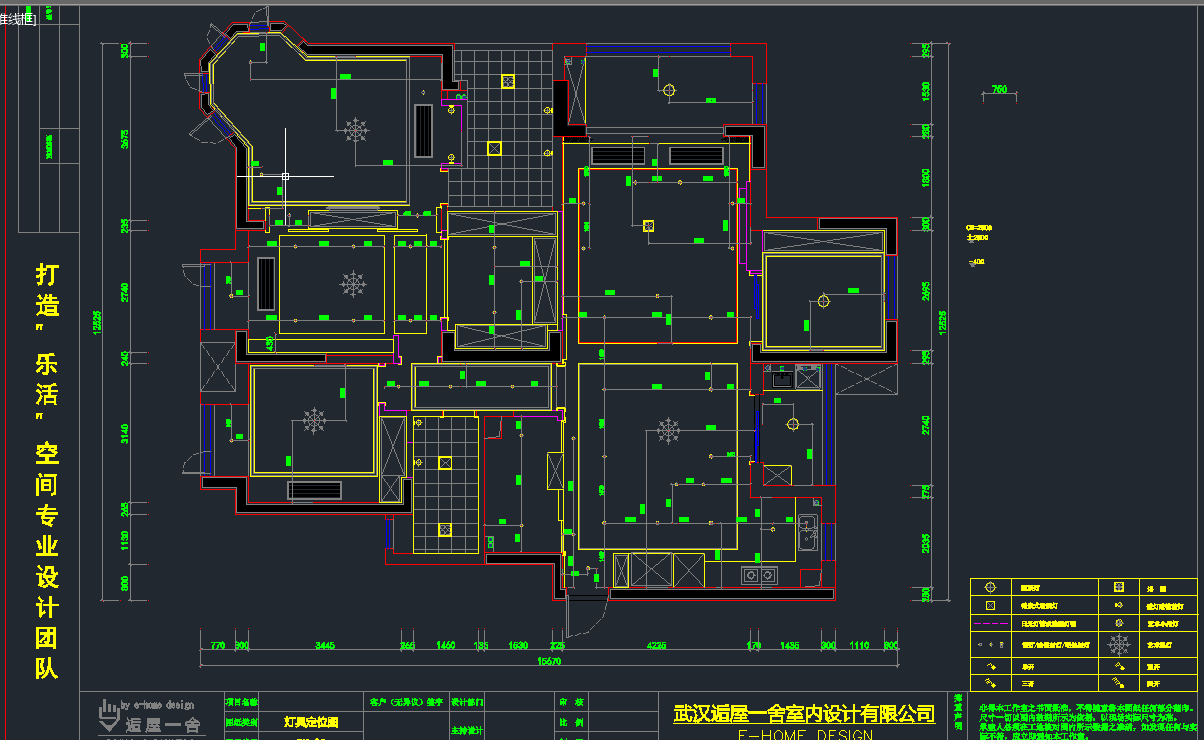Select the 项目名称 title block cell
This screenshot has height=740, width=1204.
[242, 703]
